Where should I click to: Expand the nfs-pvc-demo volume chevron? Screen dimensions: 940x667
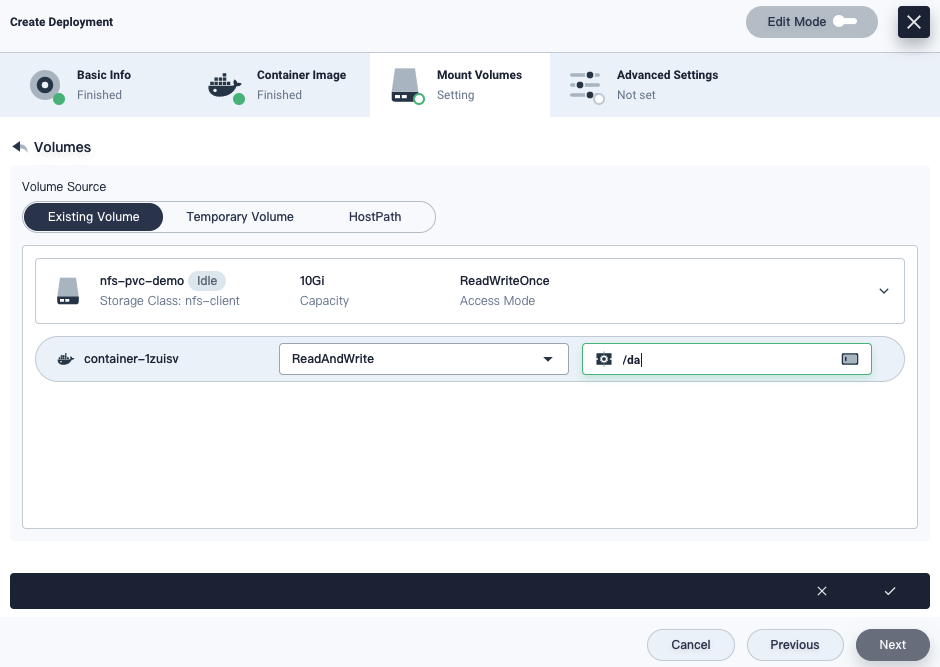pos(883,291)
